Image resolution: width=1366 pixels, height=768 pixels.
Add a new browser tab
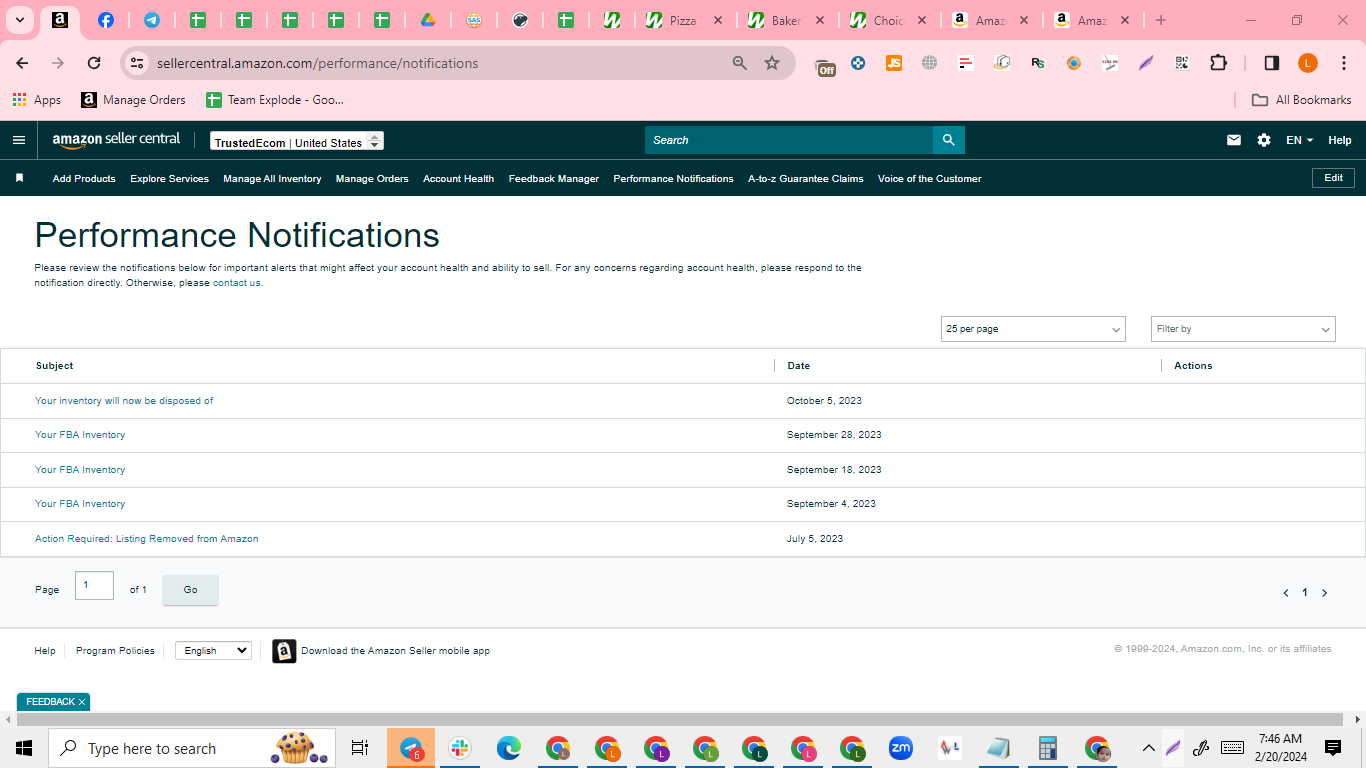coord(1160,20)
